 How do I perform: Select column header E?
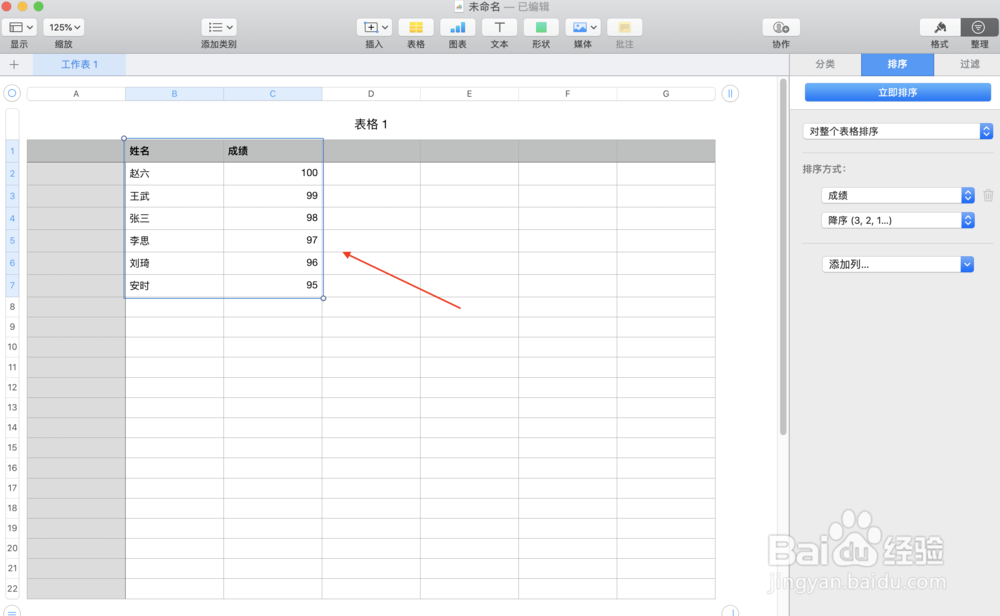tap(469, 94)
